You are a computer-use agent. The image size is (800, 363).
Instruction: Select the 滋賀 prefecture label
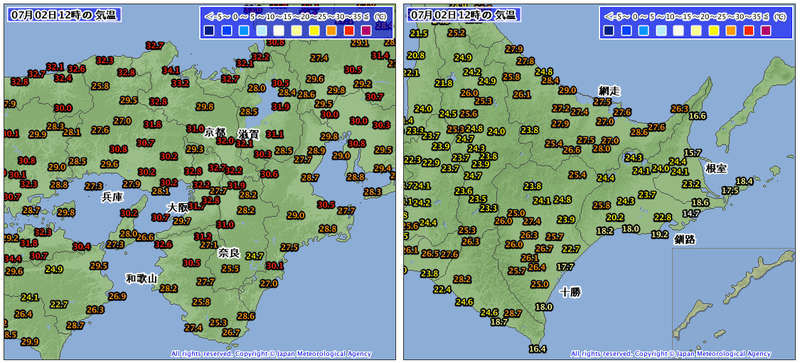(248, 134)
